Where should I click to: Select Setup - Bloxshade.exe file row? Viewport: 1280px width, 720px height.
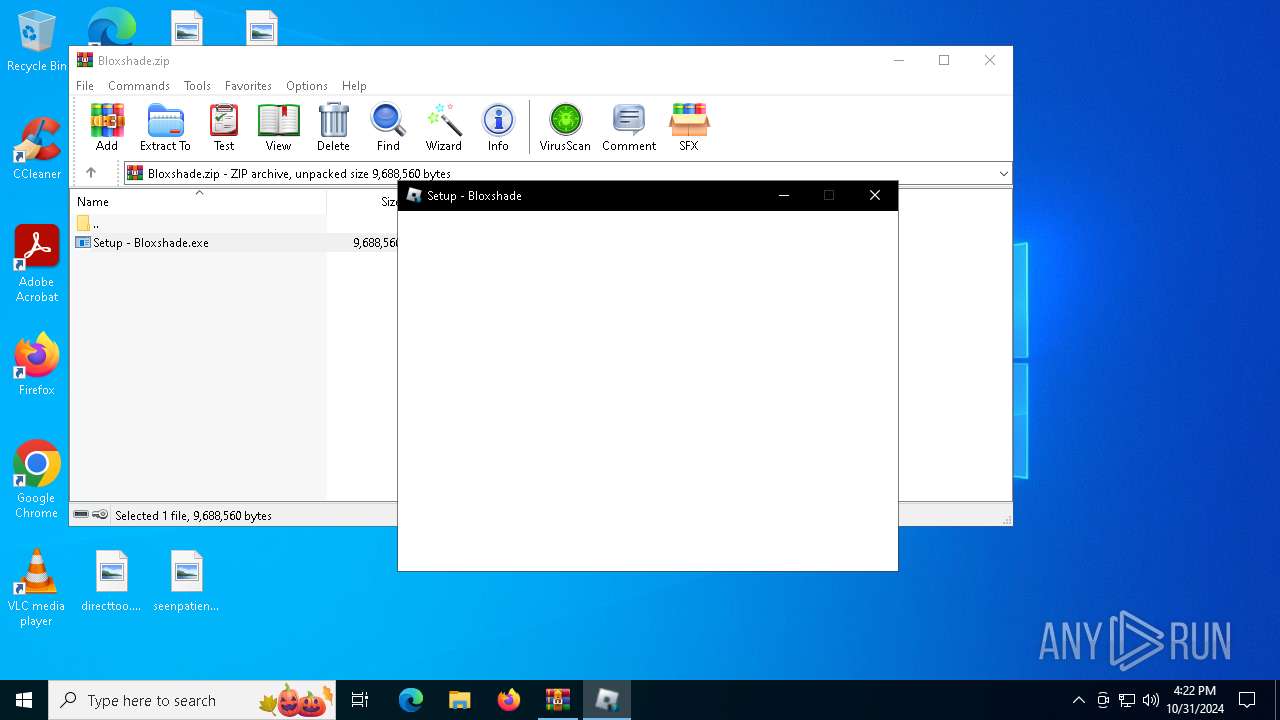pyautogui.click(x=236, y=243)
